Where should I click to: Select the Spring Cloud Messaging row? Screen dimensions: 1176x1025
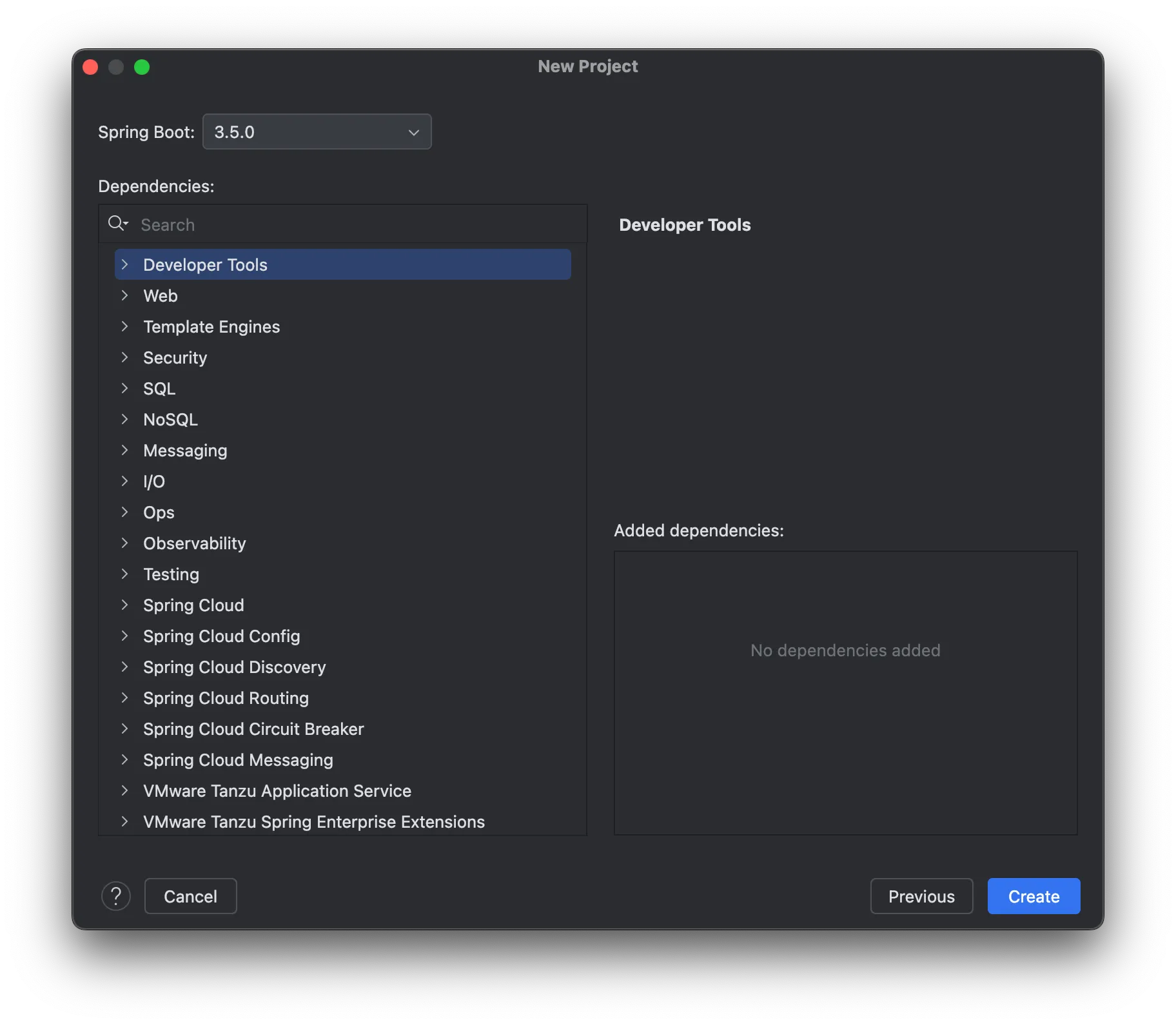click(343, 759)
